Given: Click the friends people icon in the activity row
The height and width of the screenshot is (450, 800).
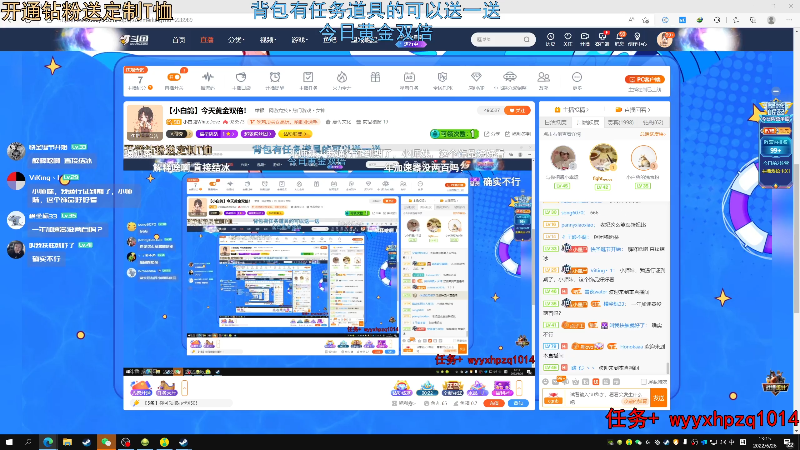Looking at the screenshot, I should click(x=543, y=78).
